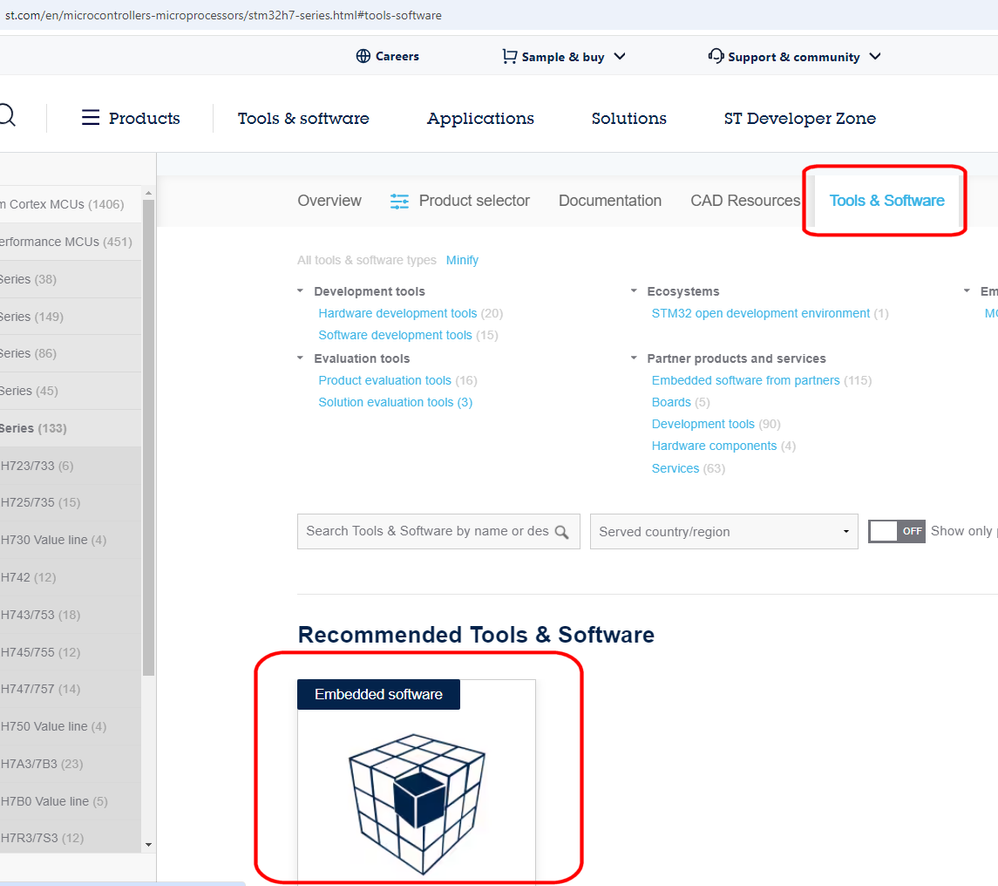Select H747/757 (14) in sidebar

tap(71, 689)
